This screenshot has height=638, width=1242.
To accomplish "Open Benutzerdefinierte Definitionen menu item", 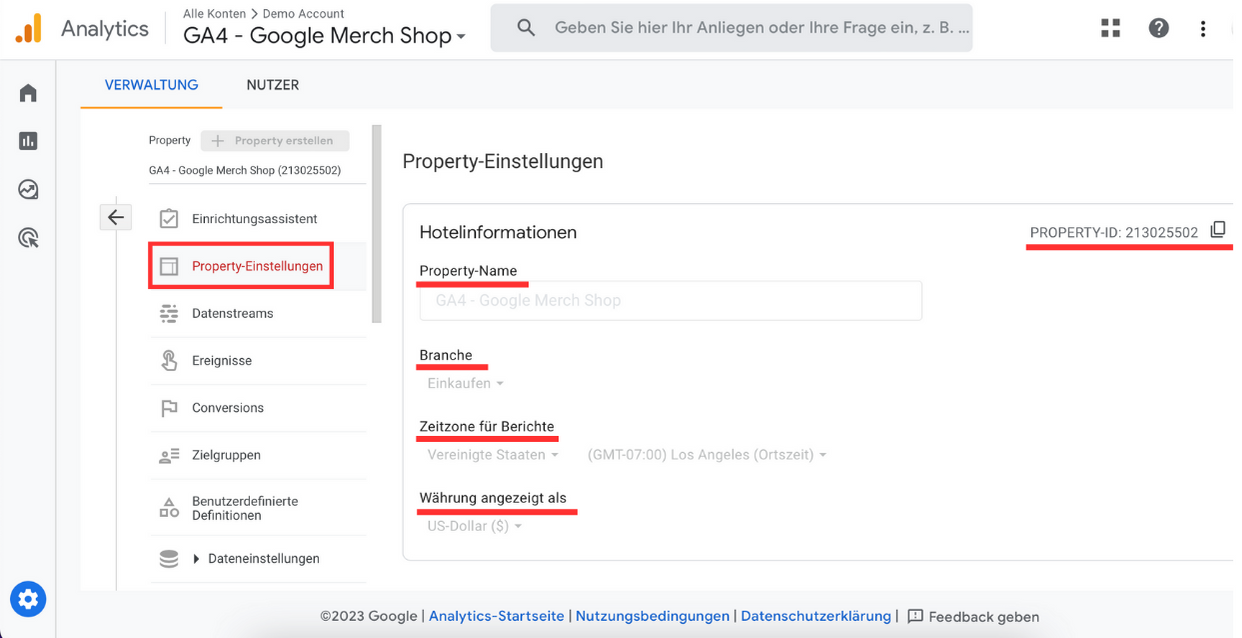I will 257,508.
